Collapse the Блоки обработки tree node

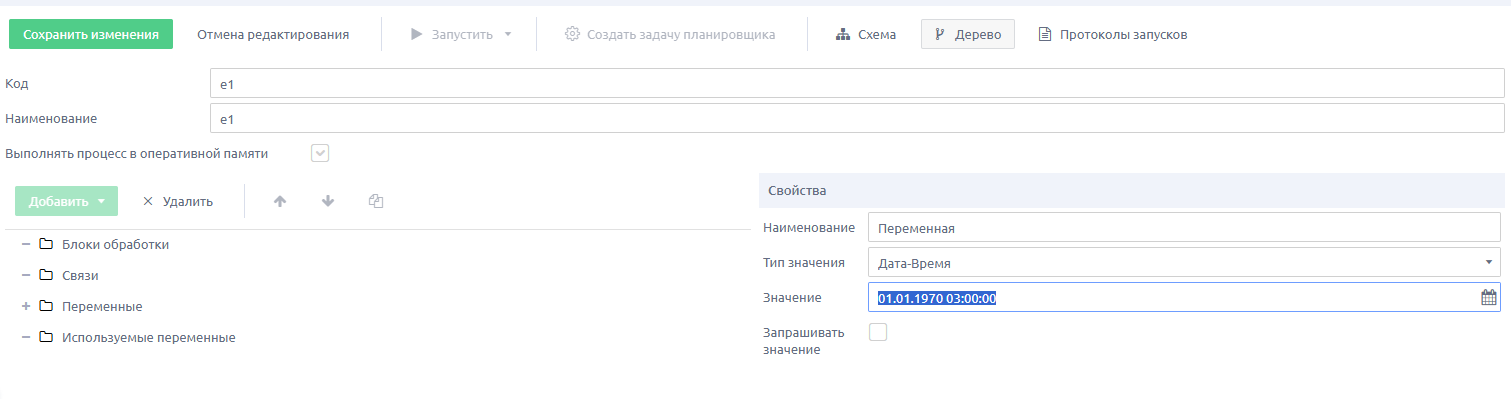click(25, 245)
